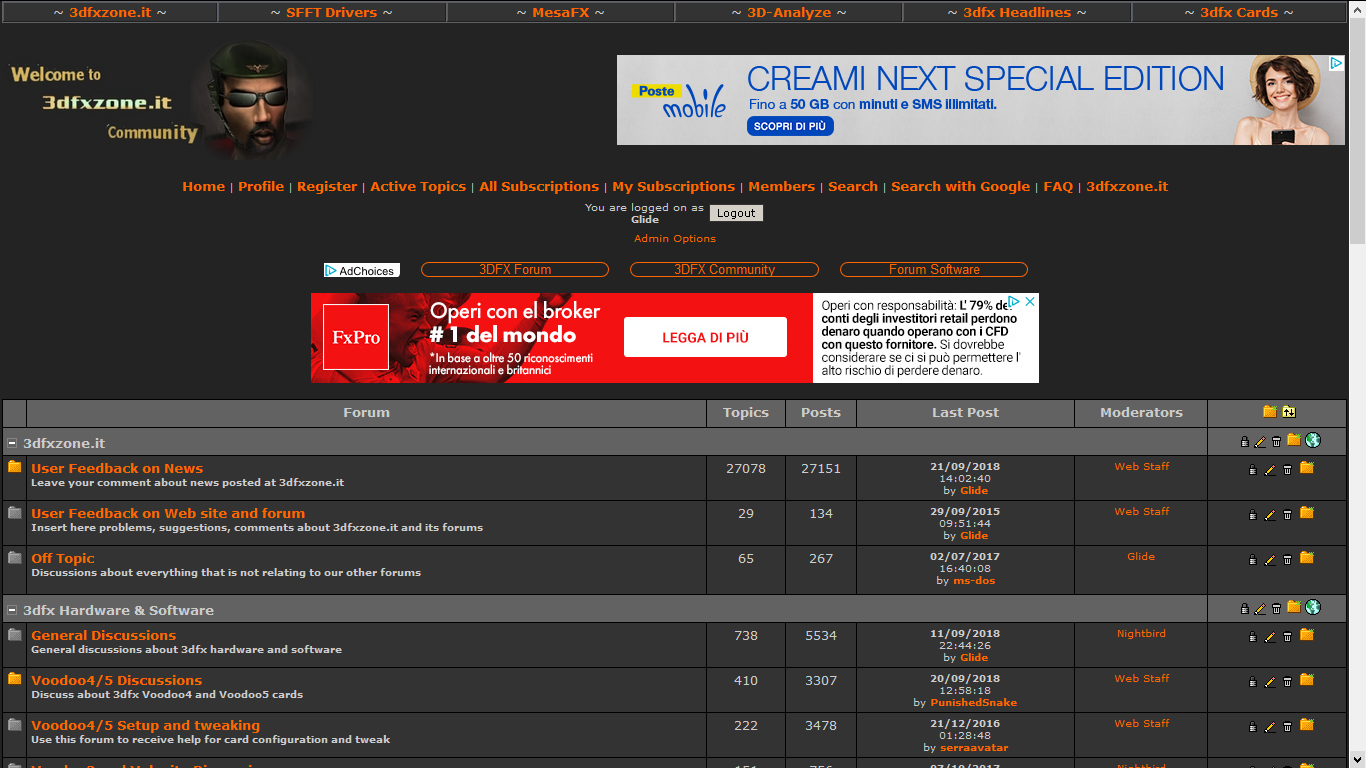Edit the 3dfx Hardware & Software category

(x=1260, y=608)
